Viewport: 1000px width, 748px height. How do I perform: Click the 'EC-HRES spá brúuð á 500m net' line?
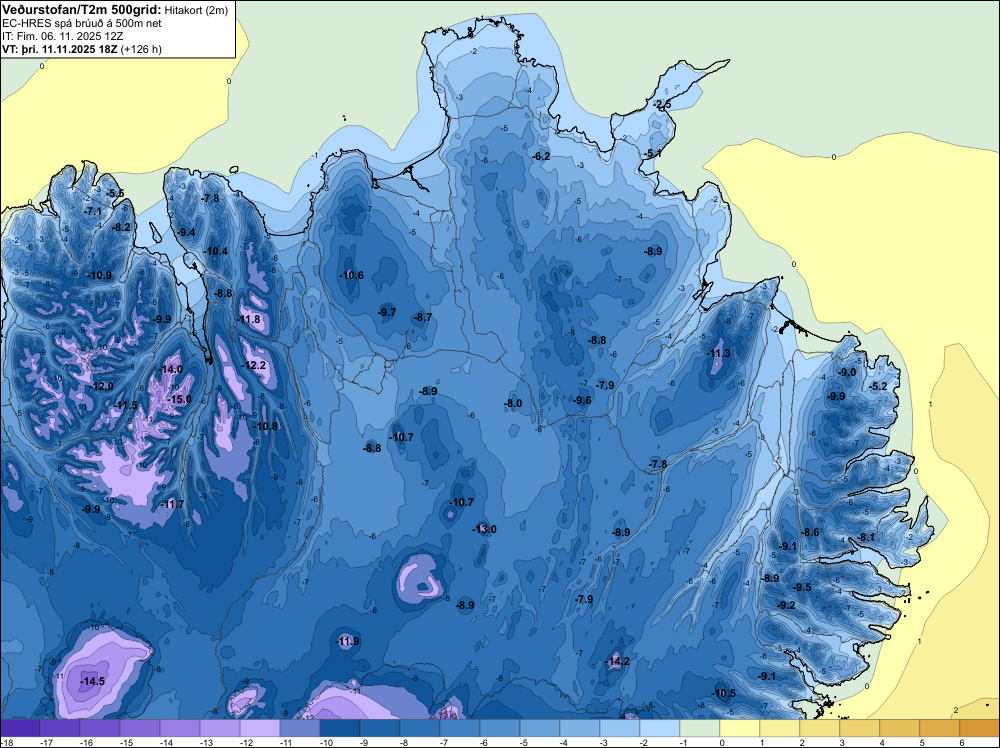82,23
